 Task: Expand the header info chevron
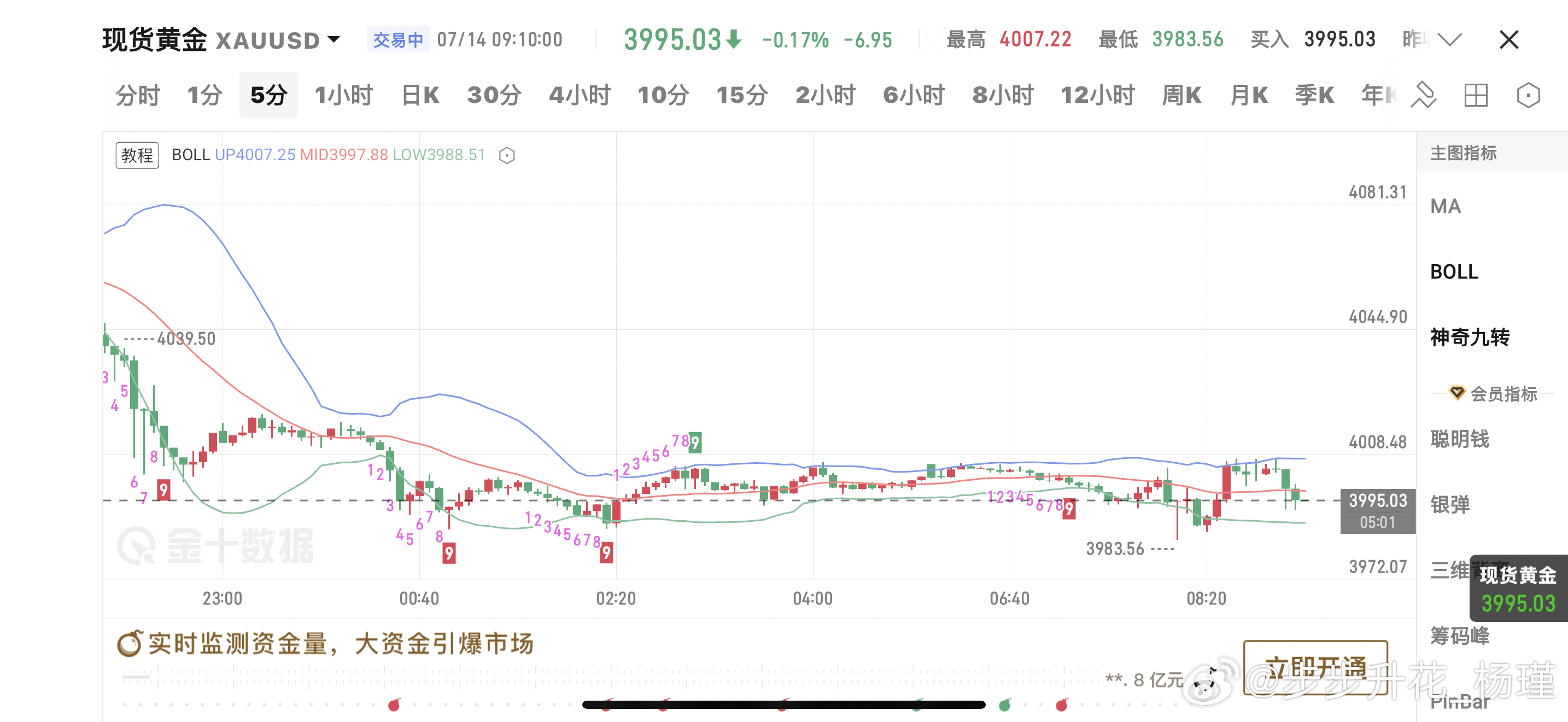pyautogui.click(x=1449, y=39)
